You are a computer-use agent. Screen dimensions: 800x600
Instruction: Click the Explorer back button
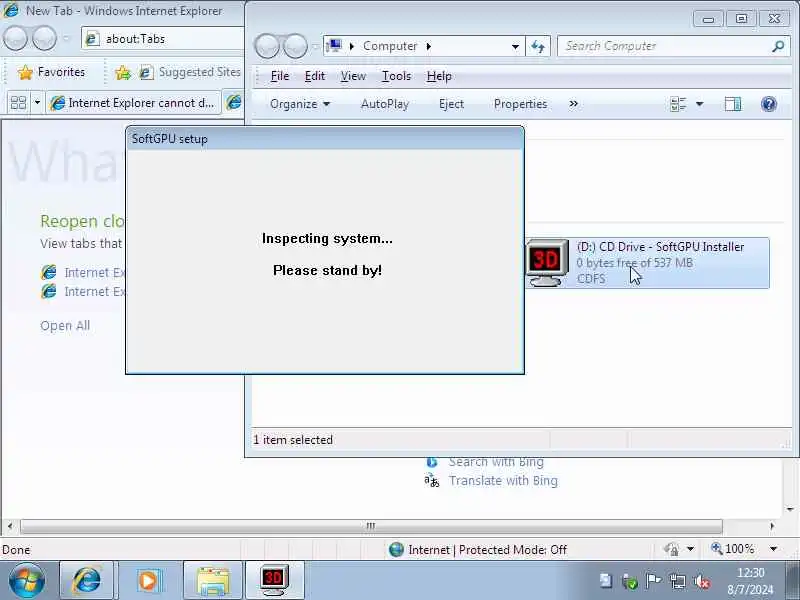click(267, 46)
